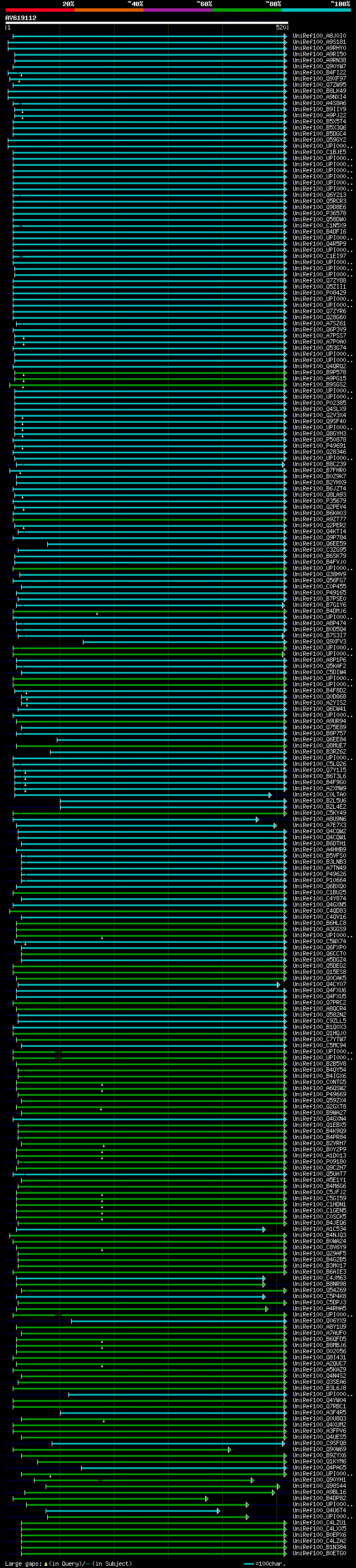Select the UniRef100_B4DFI6 label
The image size is (356, 1568).
pos(319,231)
